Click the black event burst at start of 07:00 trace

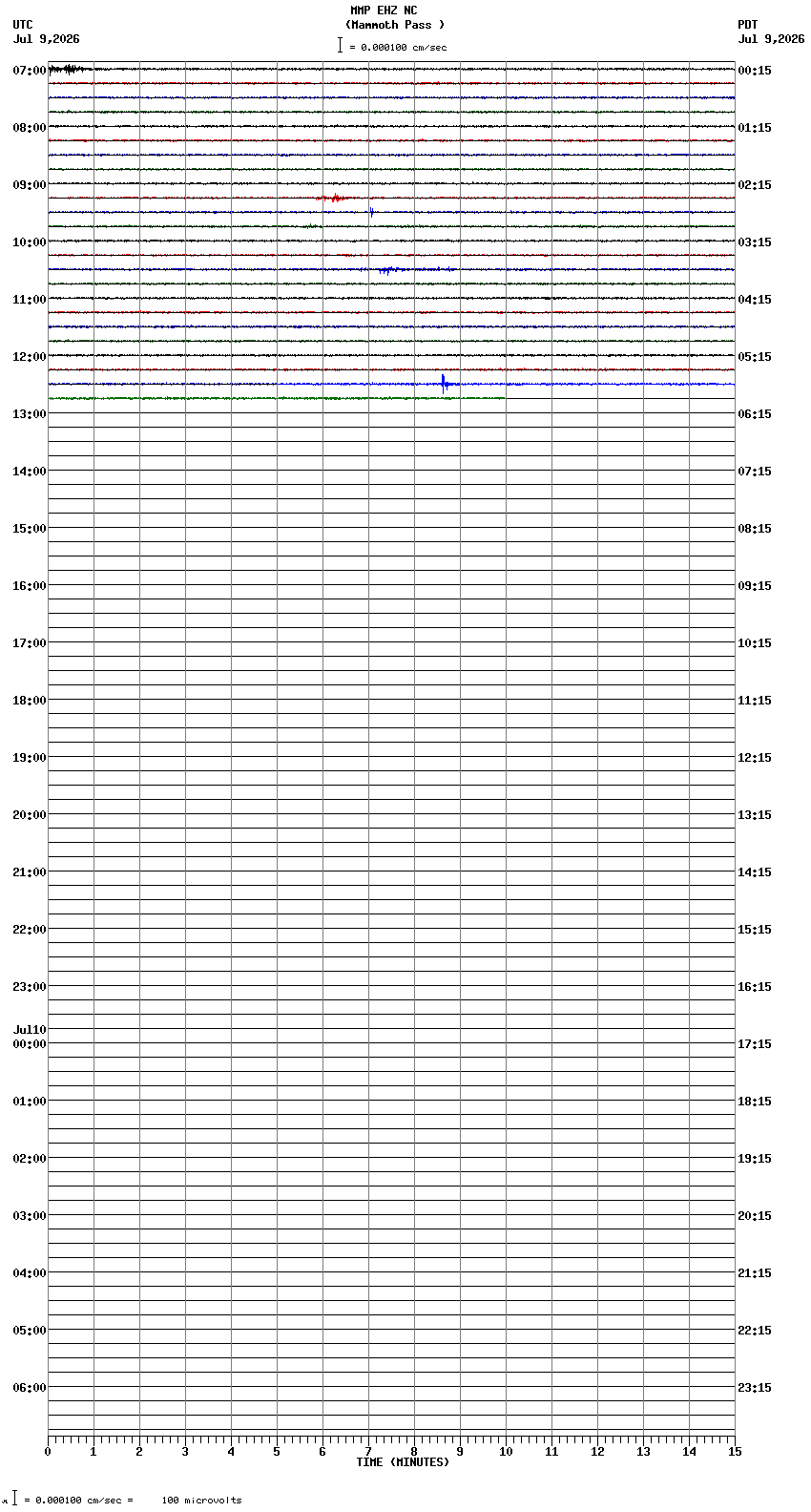[69, 69]
